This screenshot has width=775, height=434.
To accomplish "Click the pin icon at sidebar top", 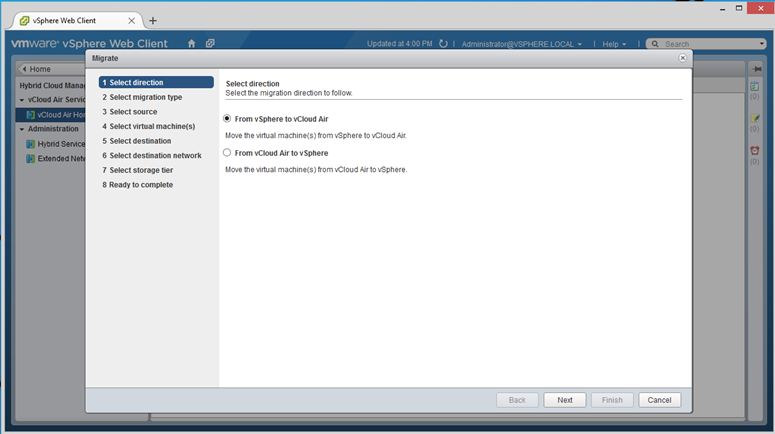I will pos(756,69).
